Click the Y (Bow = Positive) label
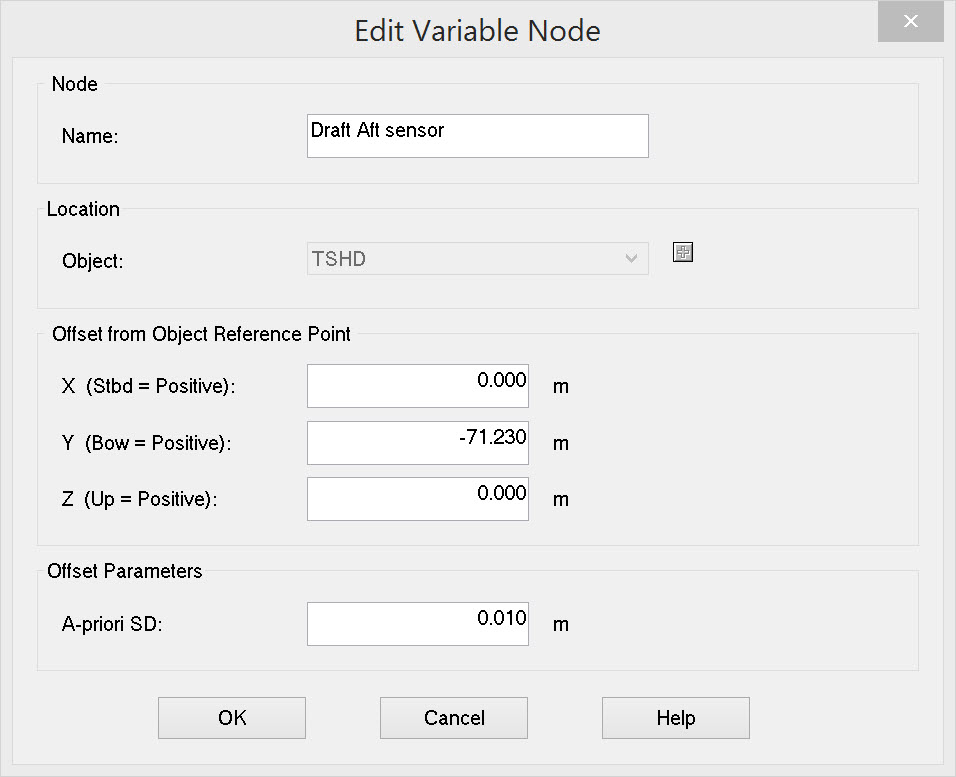Image resolution: width=956 pixels, height=777 pixels. coord(146,443)
